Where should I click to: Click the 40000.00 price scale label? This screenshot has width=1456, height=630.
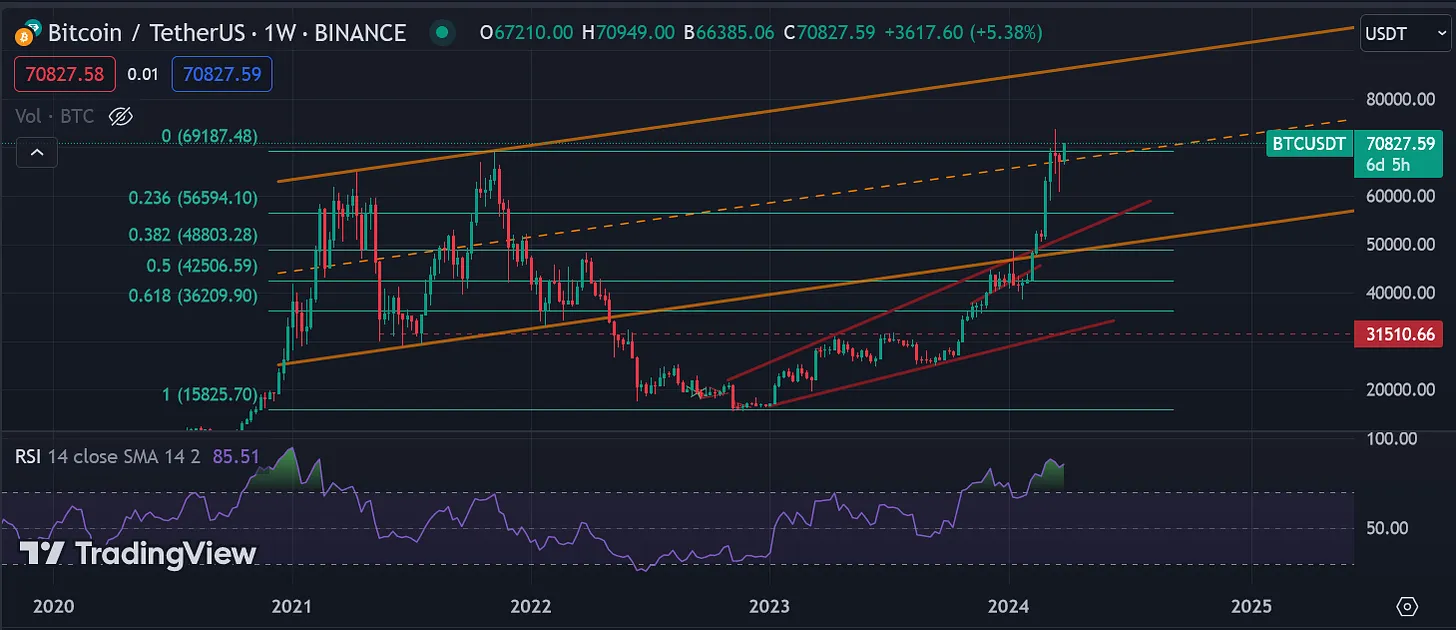pos(1399,293)
